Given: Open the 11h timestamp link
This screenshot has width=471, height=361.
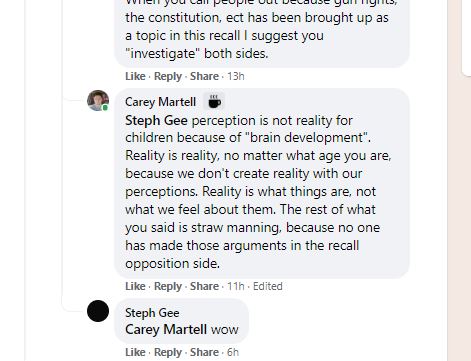Looking at the screenshot, I should pyautogui.click(x=236, y=286).
